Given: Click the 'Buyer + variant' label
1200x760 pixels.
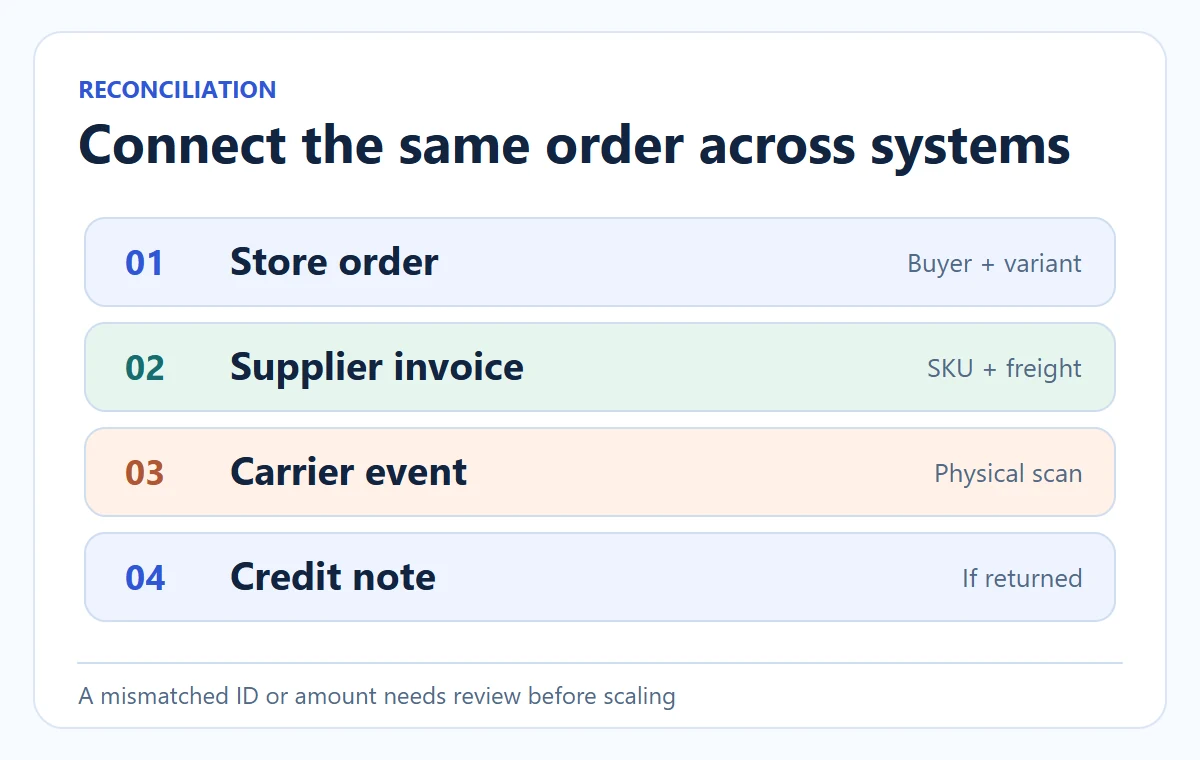Looking at the screenshot, I should [994, 263].
